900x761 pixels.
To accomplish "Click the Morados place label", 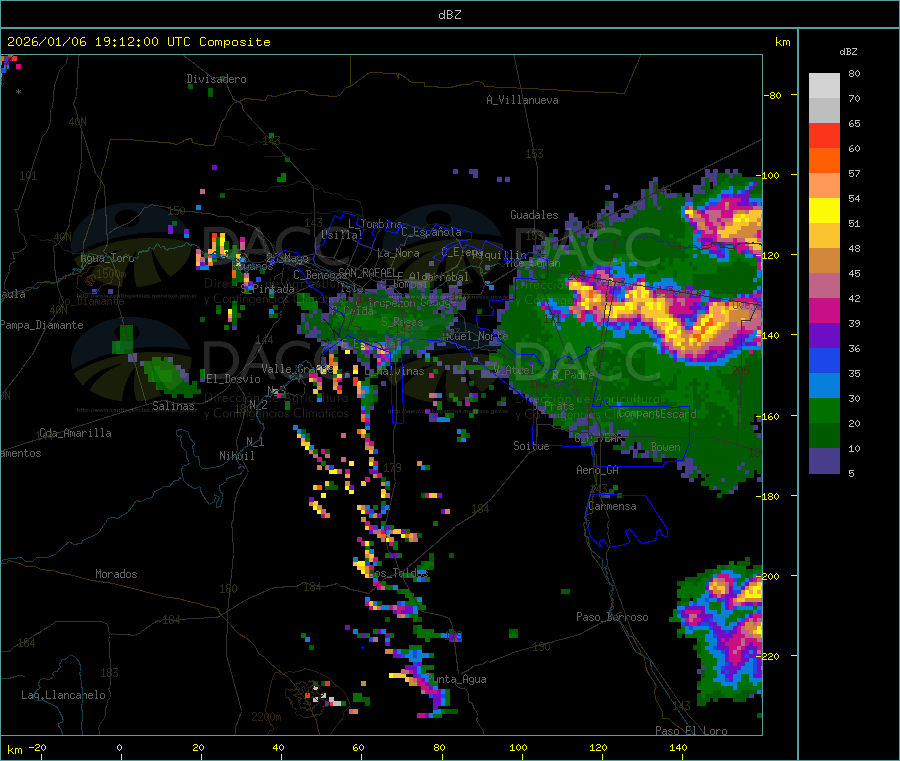I will point(116,574).
